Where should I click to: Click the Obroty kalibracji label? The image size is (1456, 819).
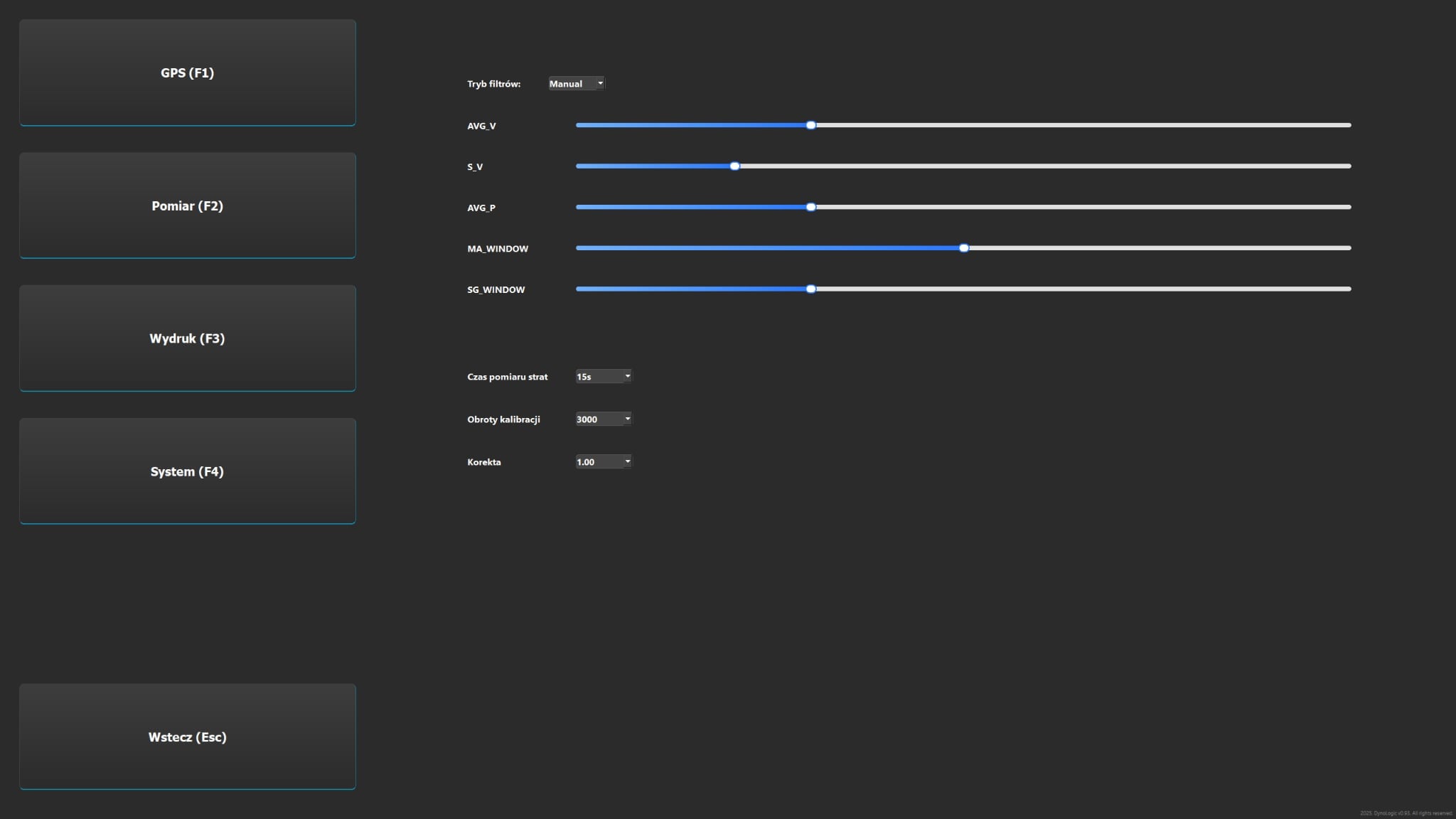[x=504, y=419]
